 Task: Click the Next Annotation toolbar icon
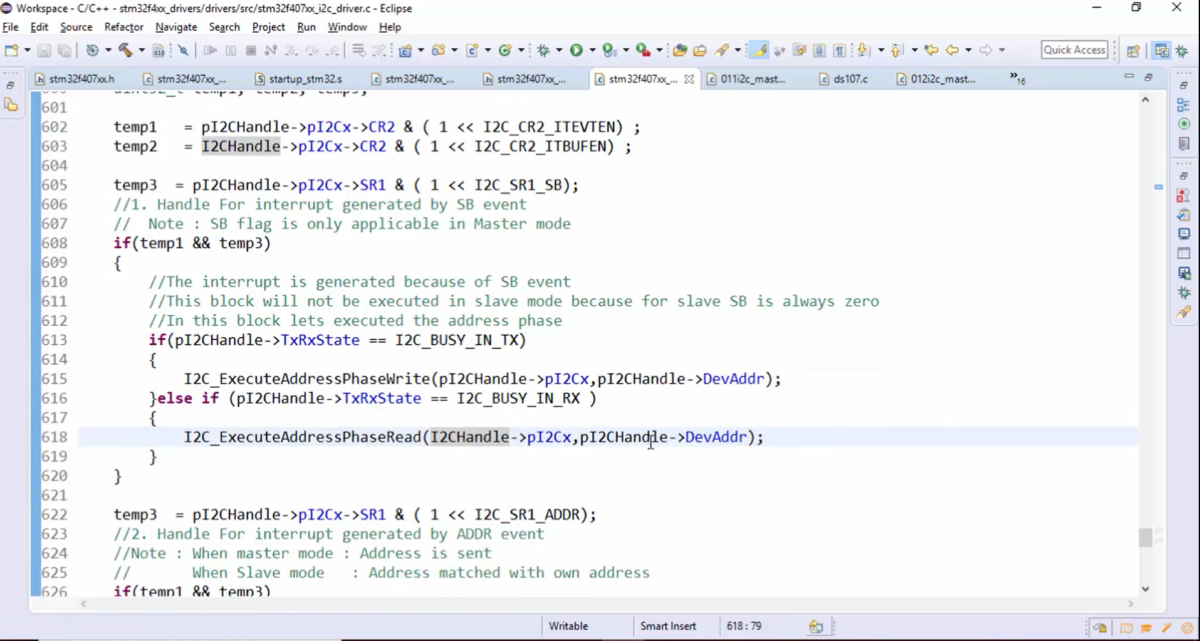(862, 50)
